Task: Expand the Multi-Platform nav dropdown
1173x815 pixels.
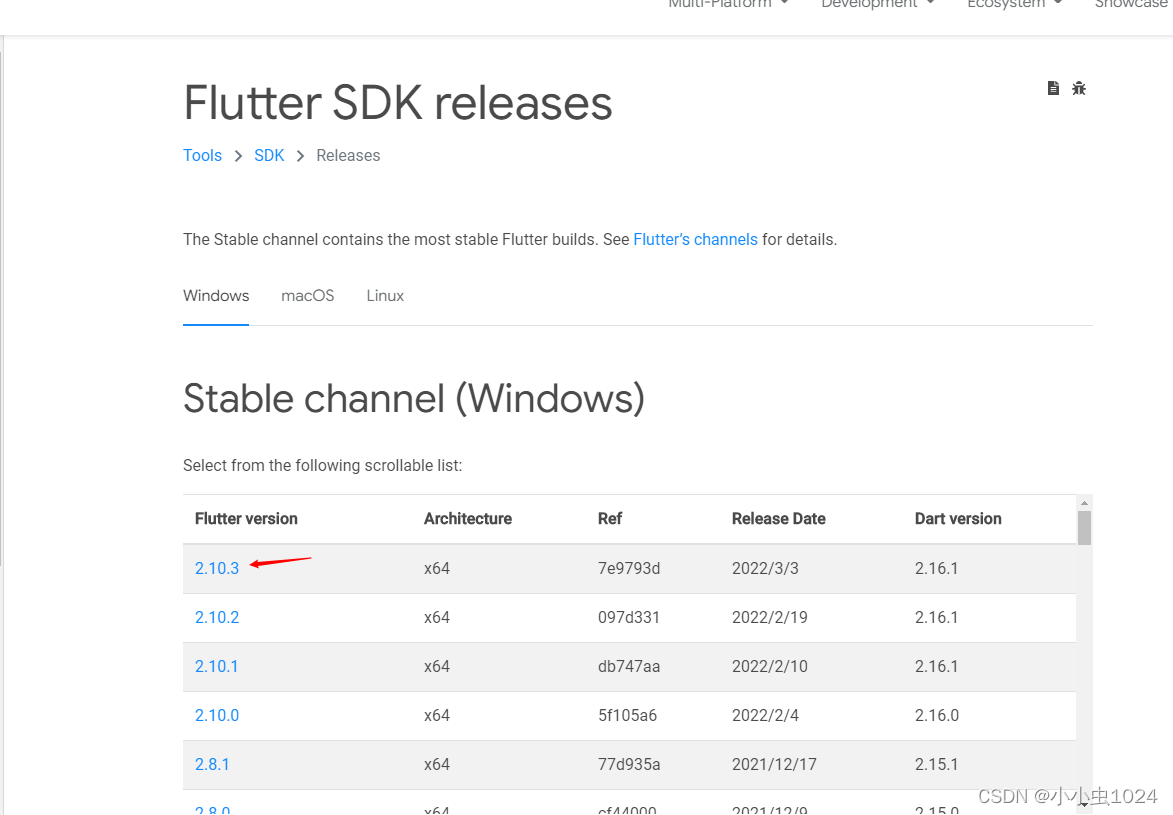Action: point(728,4)
